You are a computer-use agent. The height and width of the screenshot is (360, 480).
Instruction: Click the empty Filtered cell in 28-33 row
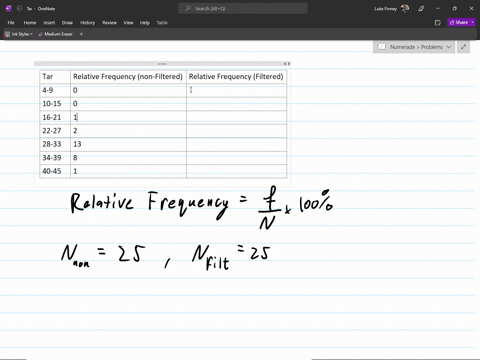[236, 144]
